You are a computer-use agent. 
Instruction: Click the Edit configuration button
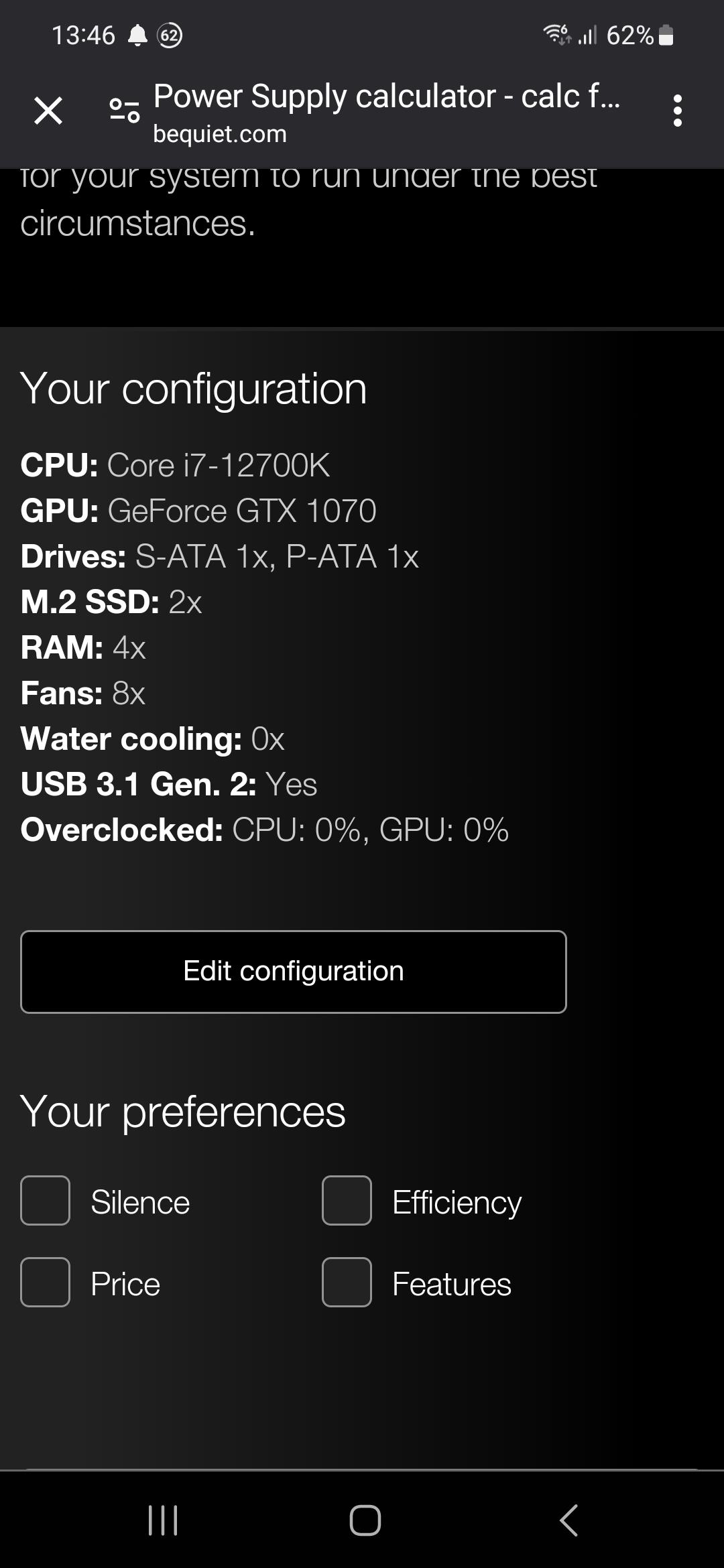pyautogui.click(x=294, y=972)
